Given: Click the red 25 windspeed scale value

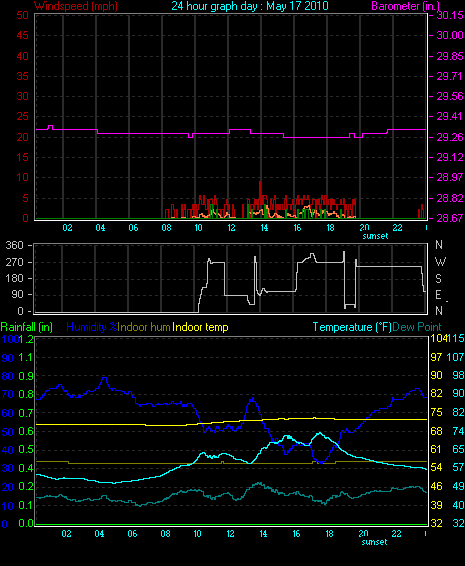Looking at the screenshot, I should point(22,117).
